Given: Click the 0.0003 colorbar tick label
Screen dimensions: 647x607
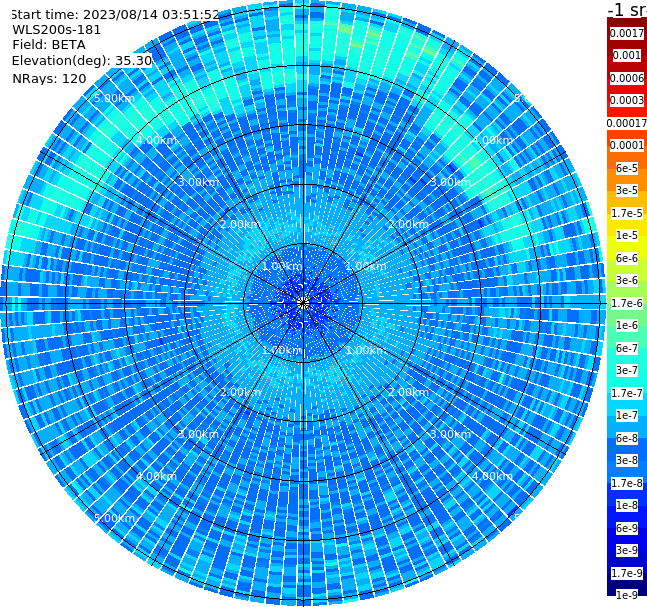Looking at the screenshot, I should (627, 100).
